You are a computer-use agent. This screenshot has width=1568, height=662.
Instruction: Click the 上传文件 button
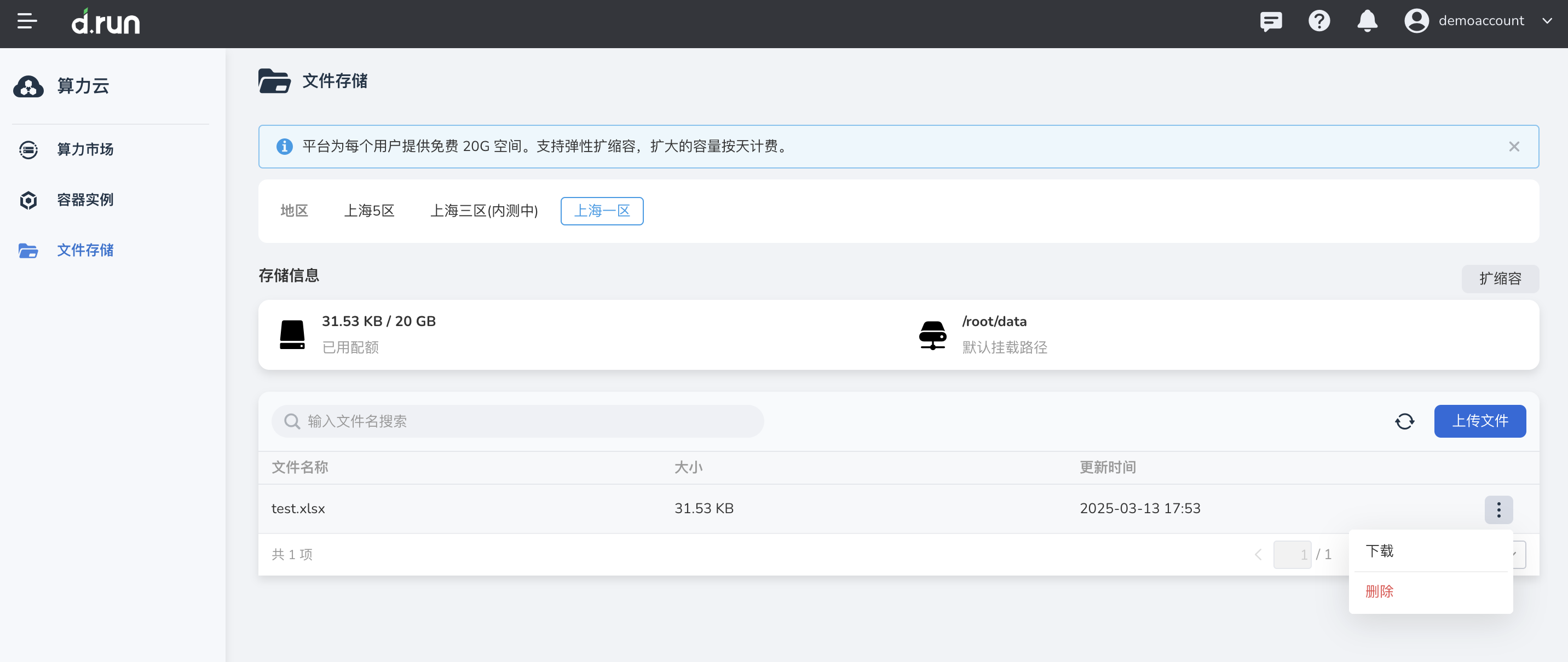(x=1480, y=421)
